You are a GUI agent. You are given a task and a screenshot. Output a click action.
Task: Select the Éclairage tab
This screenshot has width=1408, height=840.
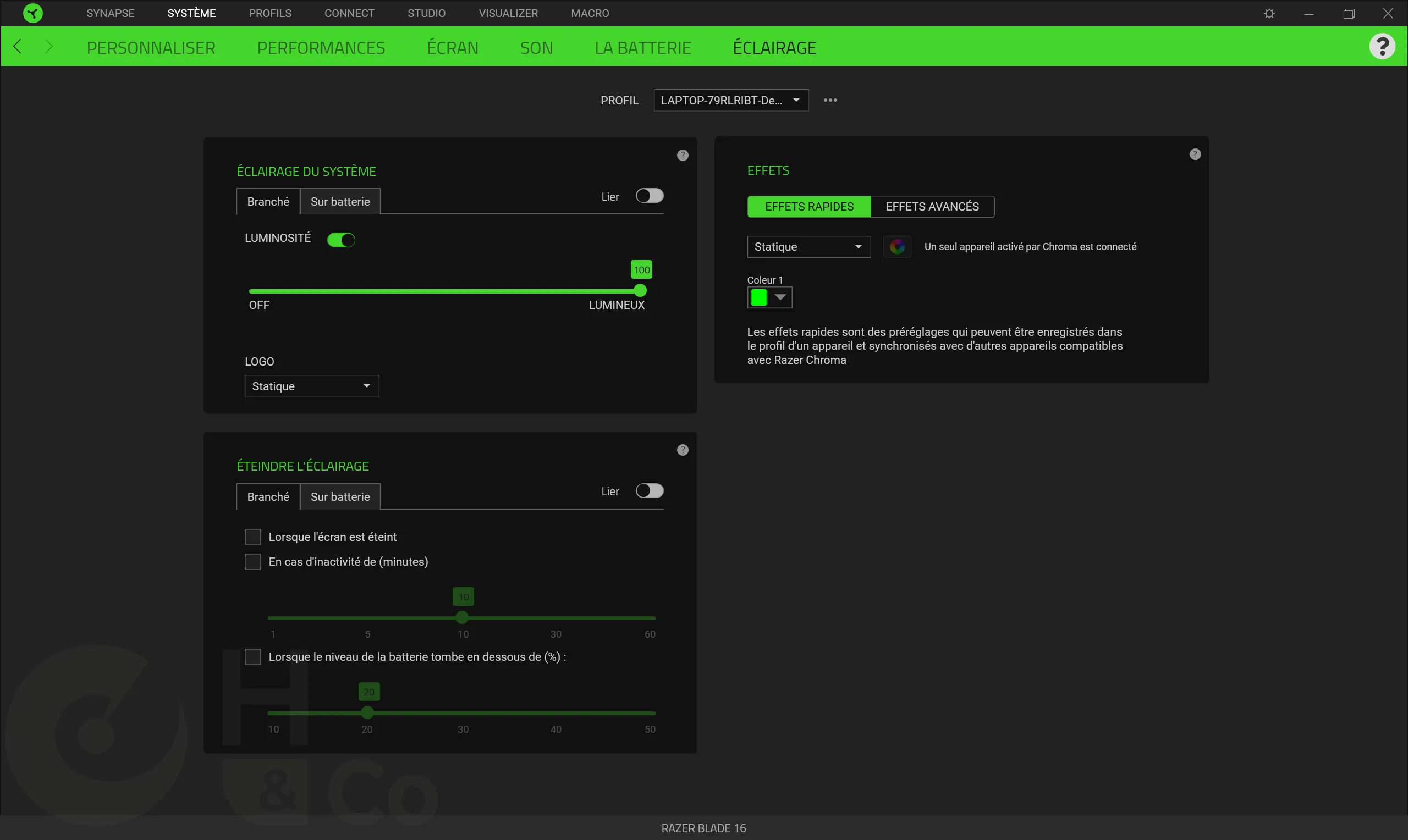click(x=774, y=47)
